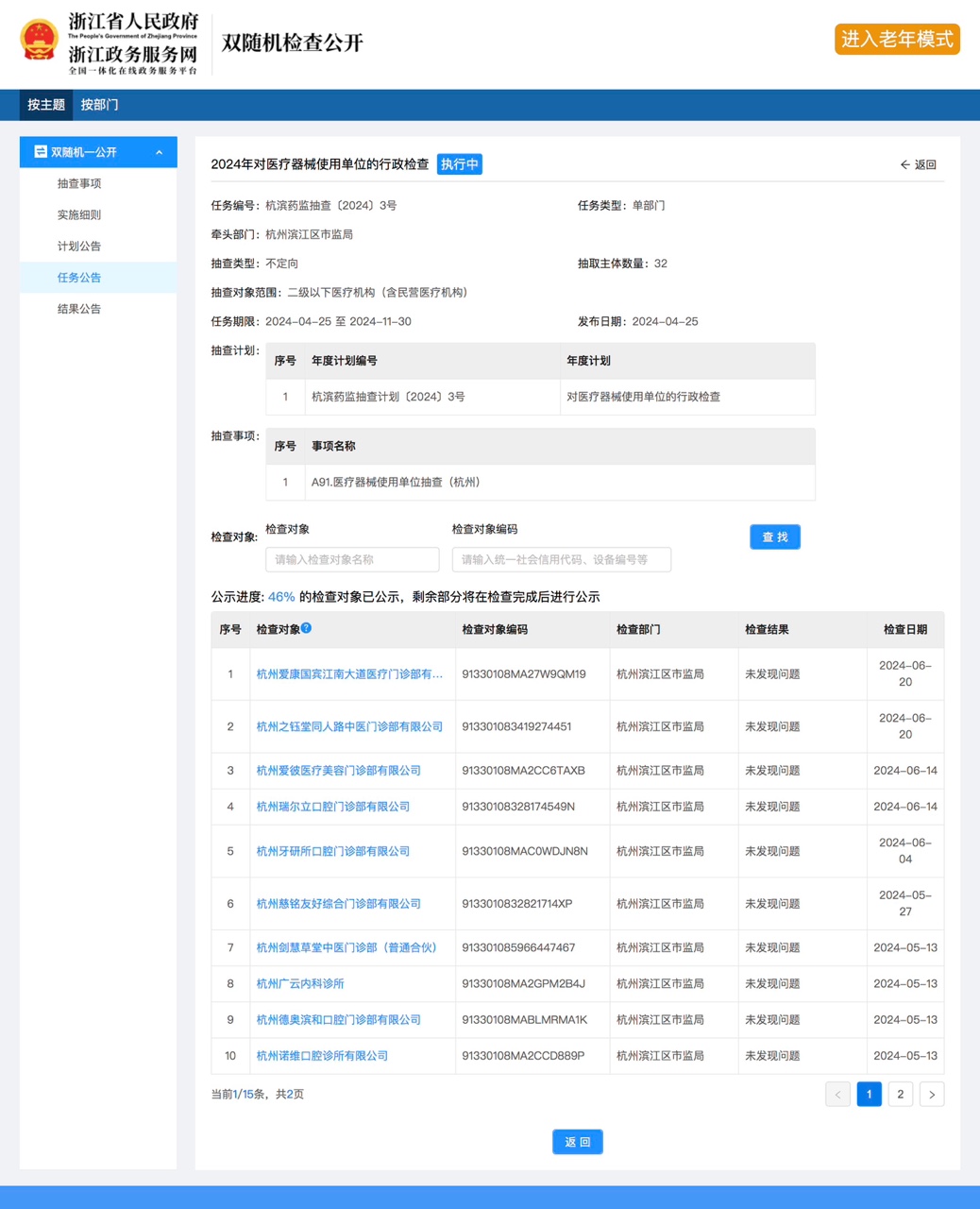Screen dimensions: 980x1209
Task: Open the 杭州广云内科诊所 link
Action: 300,983
